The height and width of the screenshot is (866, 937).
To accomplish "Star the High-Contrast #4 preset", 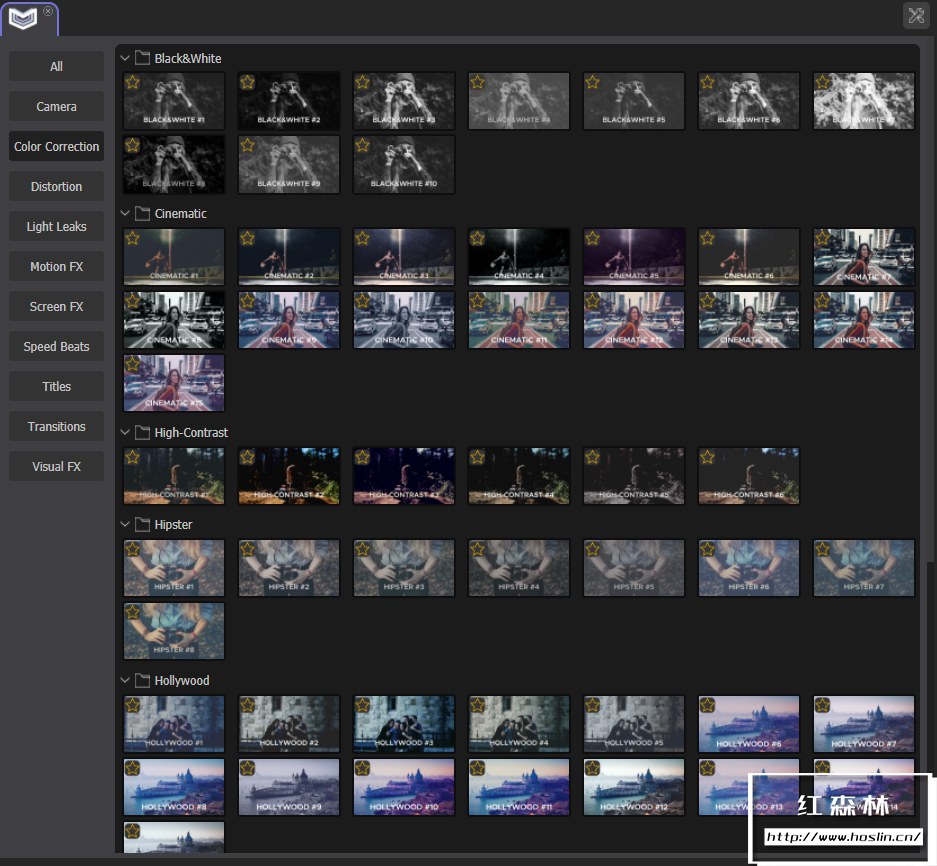I will [477, 457].
